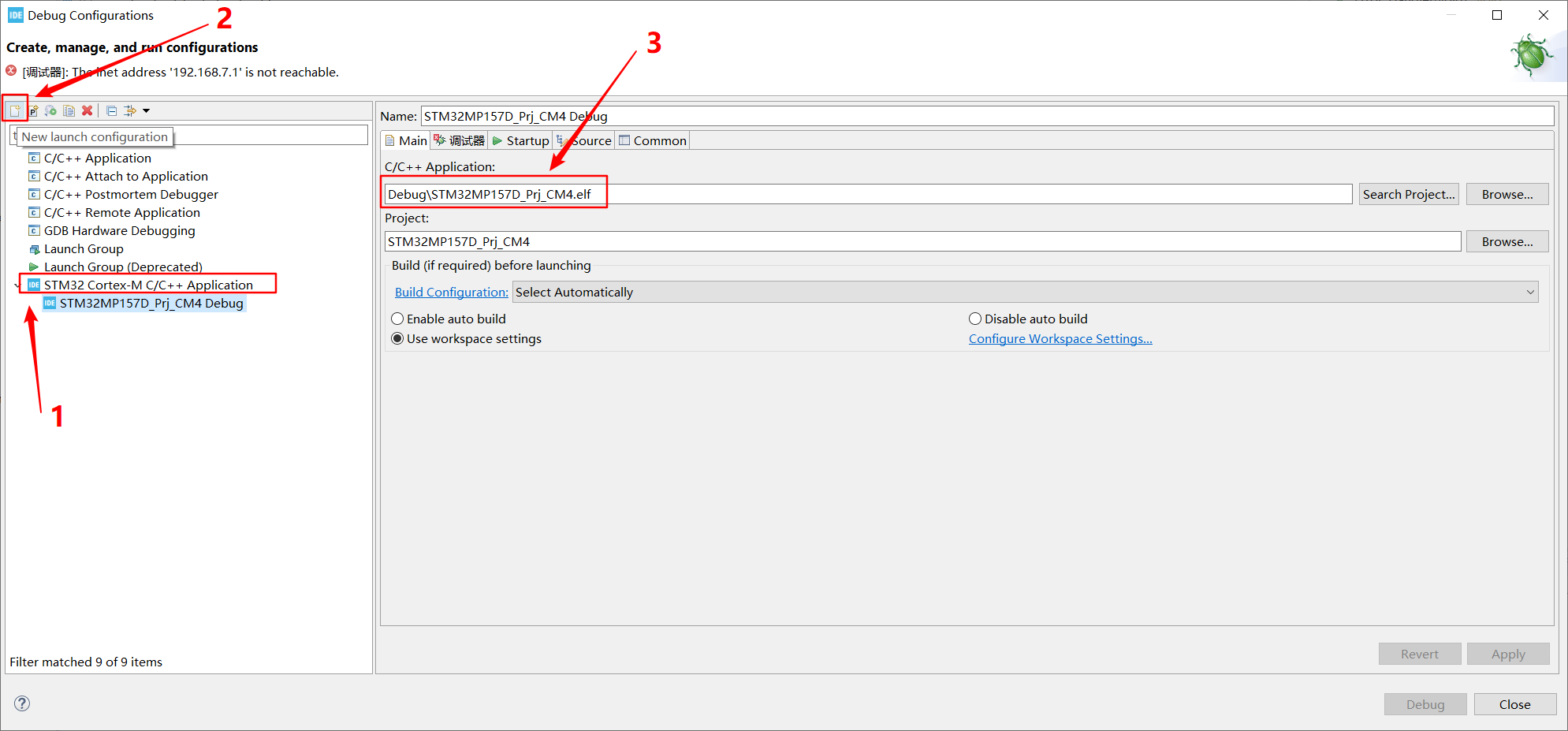Collapse all configurations in the tree
The height and width of the screenshot is (731, 1568).
pos(111,110)
